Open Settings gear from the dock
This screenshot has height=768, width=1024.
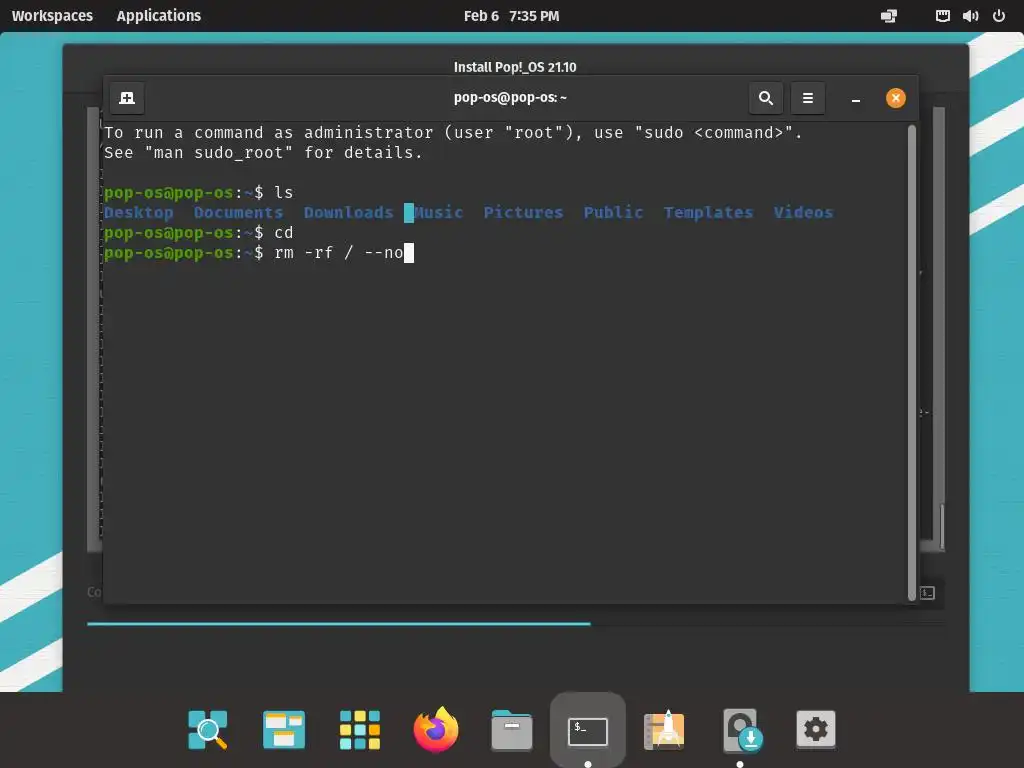816,729
